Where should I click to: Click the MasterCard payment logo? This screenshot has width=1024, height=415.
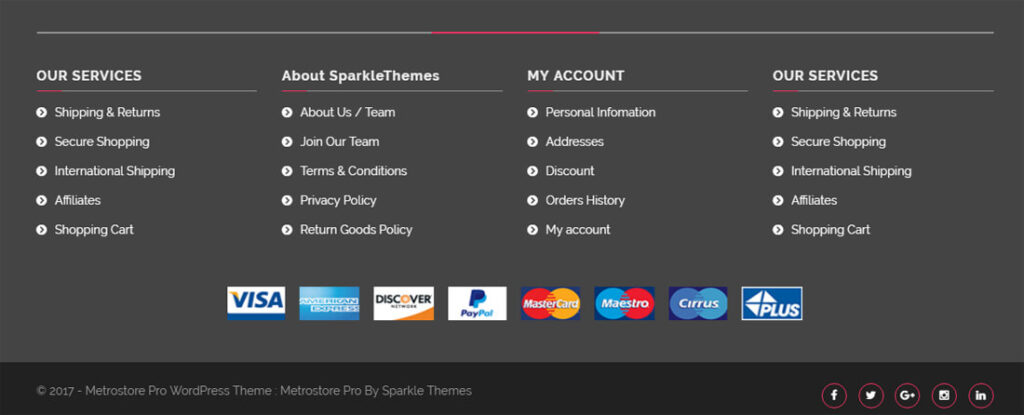[551, 303]
